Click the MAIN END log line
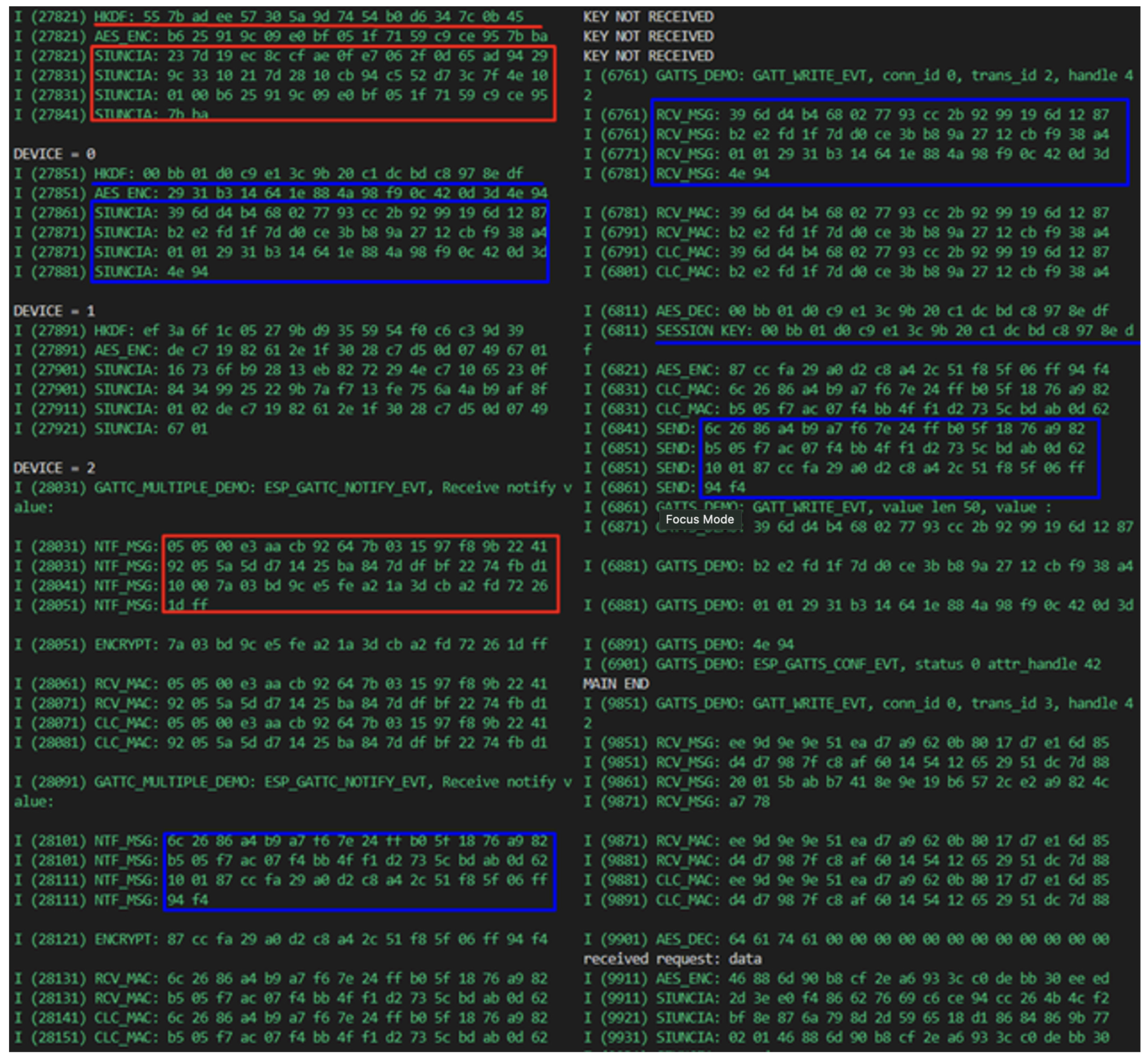1148x1059 pixels. click(615, 684)
